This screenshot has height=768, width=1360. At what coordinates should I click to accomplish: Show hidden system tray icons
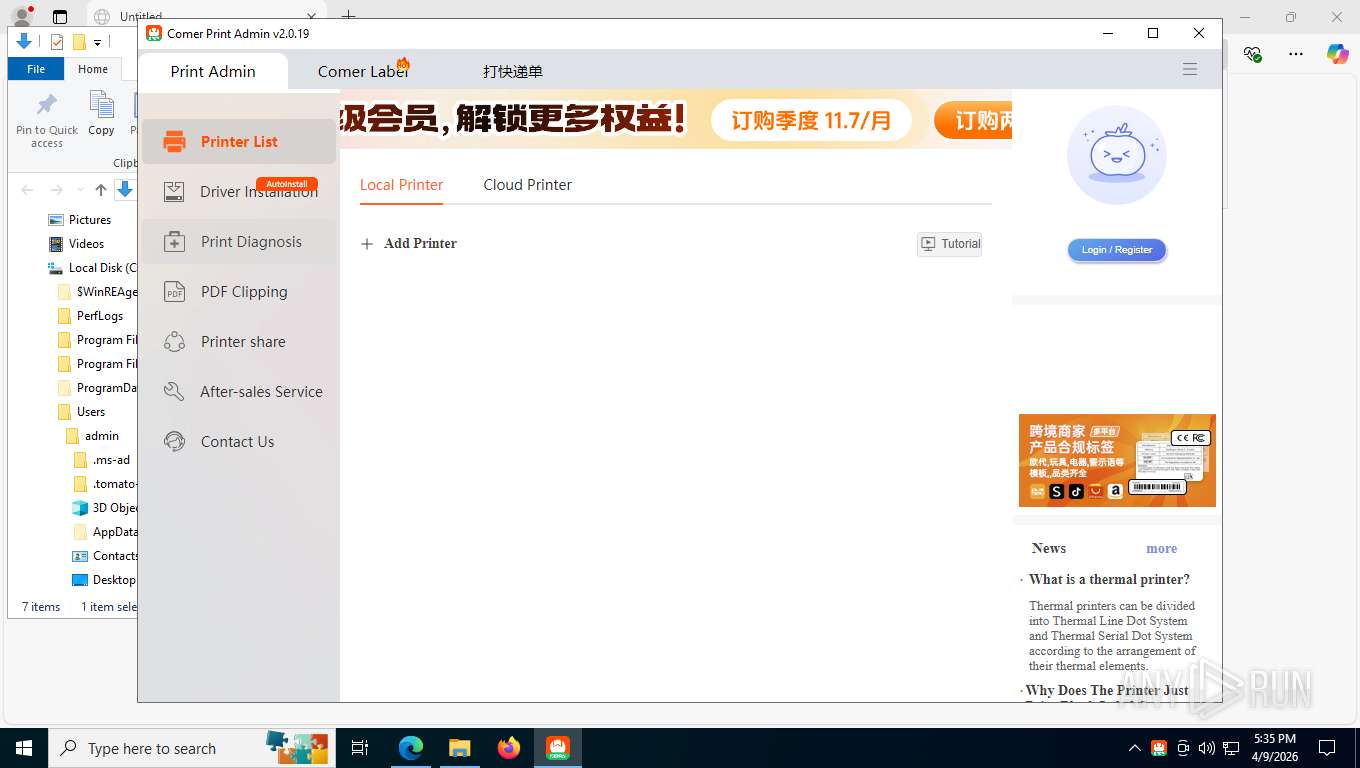click(x=1134, y=748)
